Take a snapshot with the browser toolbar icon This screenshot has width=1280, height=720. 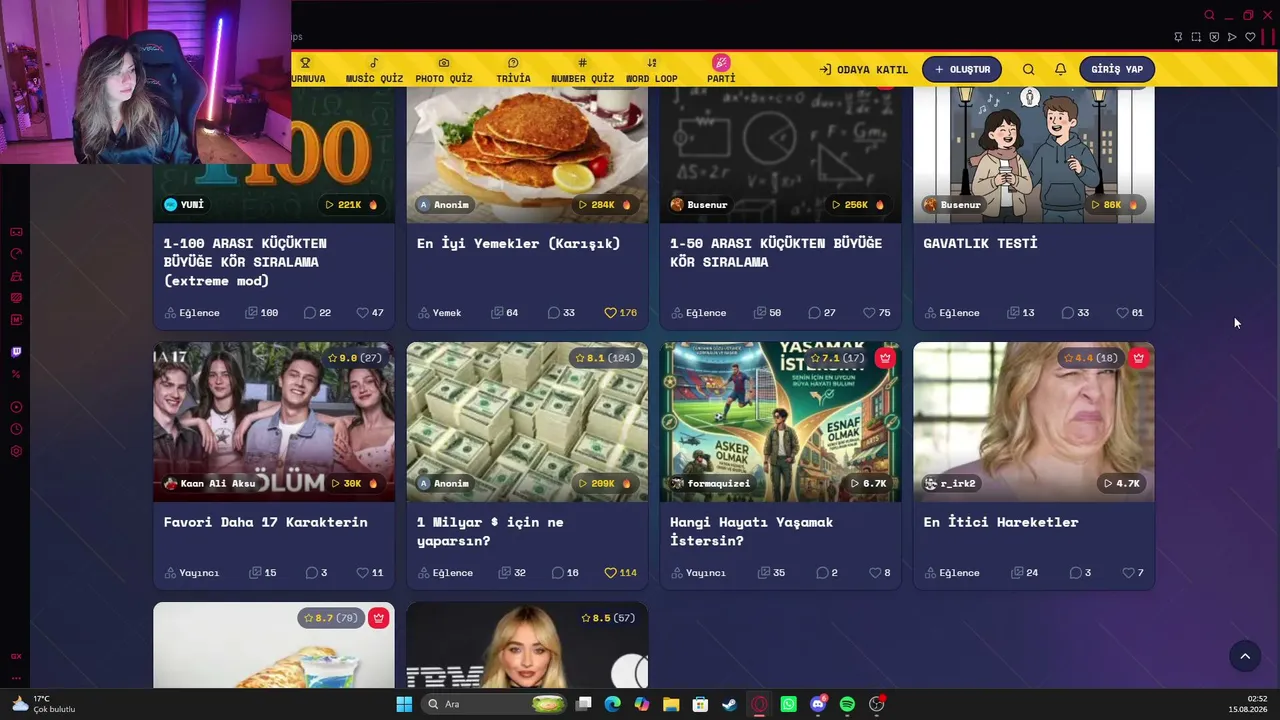tap(1196, 37)
